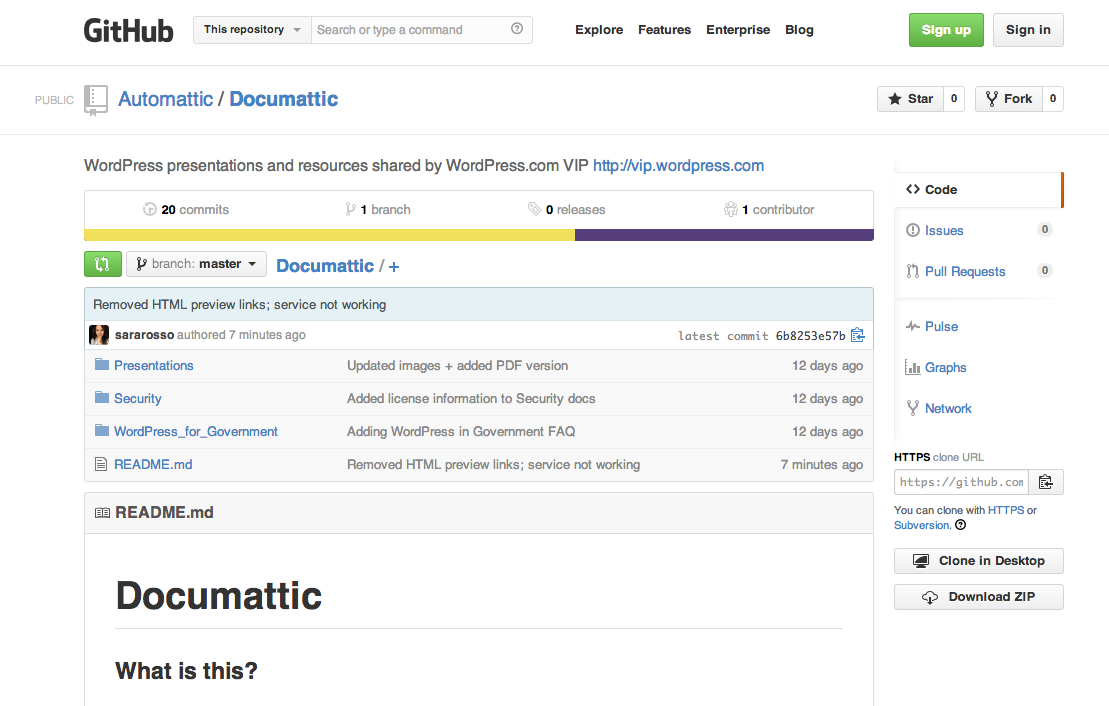Fork the Documattic repository
This screenshot has height=706, width=1109.
pos(1009,99)
